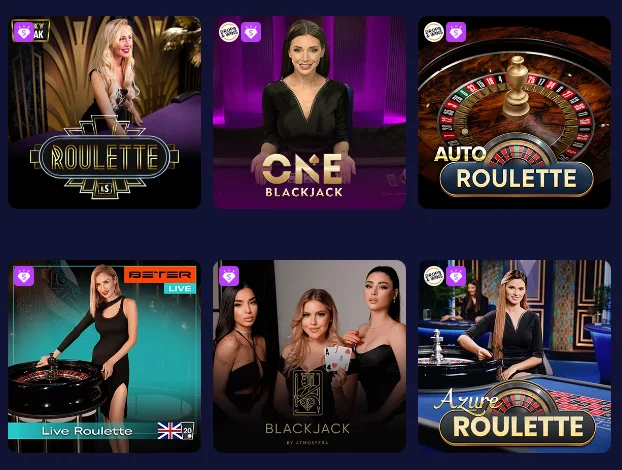
Task: Click the purple diamond badge on Lucky Streak Roulette
Action: coord(24,32)
